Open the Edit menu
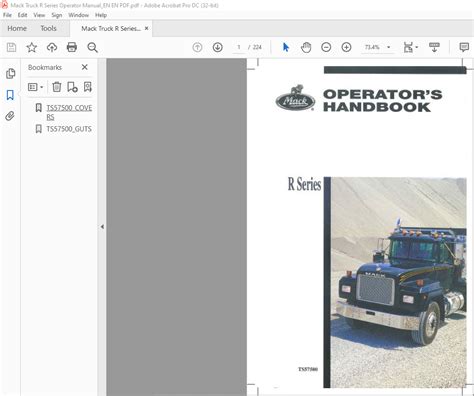474x396 pixels. (22, 15)
